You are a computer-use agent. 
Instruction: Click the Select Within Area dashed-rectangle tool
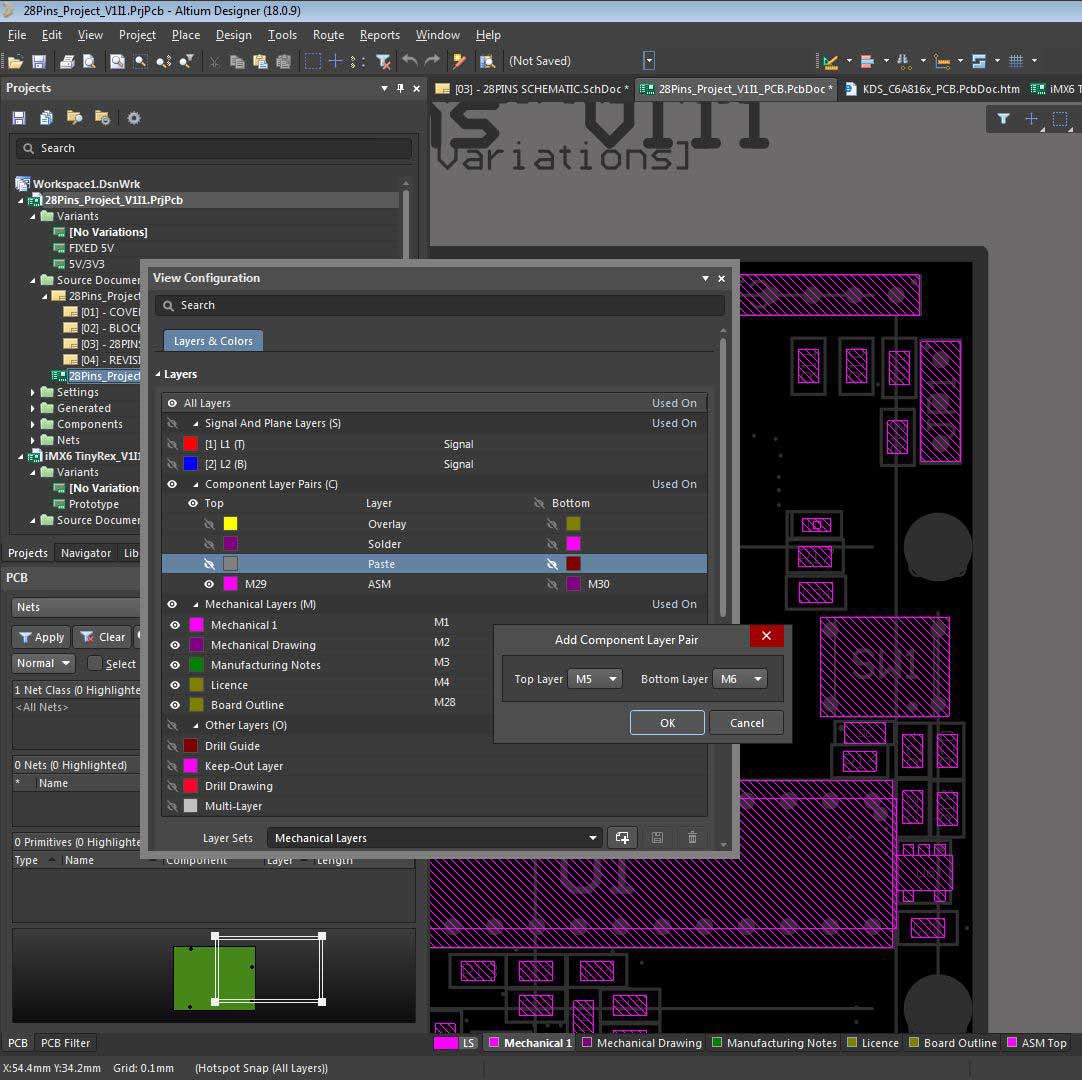pos(313,61)
